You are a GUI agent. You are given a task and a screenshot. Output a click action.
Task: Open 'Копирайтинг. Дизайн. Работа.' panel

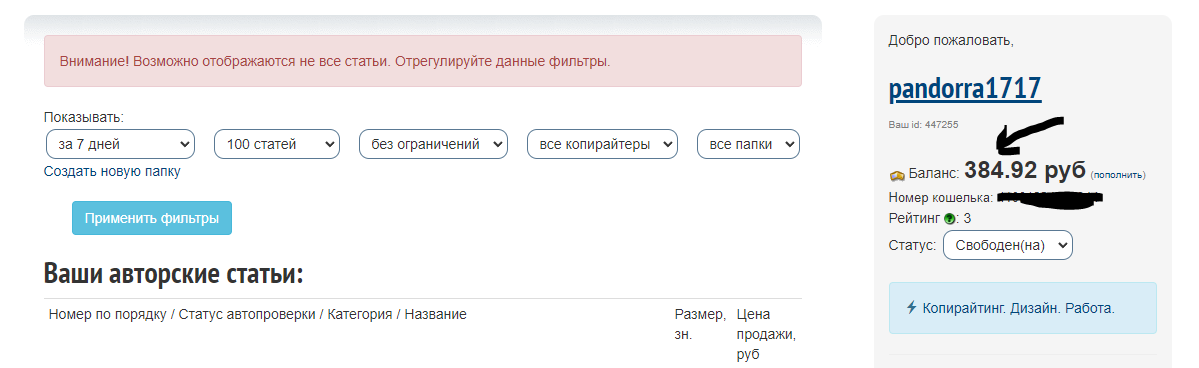[1022, 308]
